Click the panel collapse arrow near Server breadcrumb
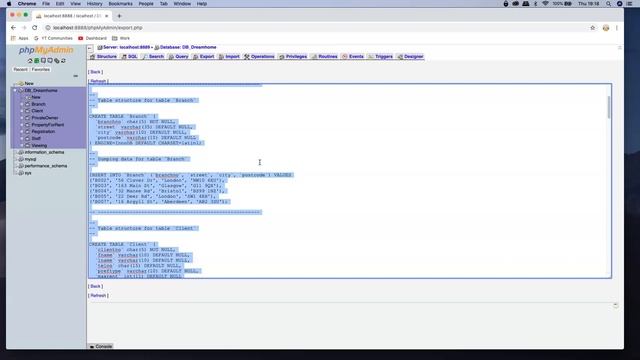The width and height of the screenshot is (640, 360). pos(90,48)
